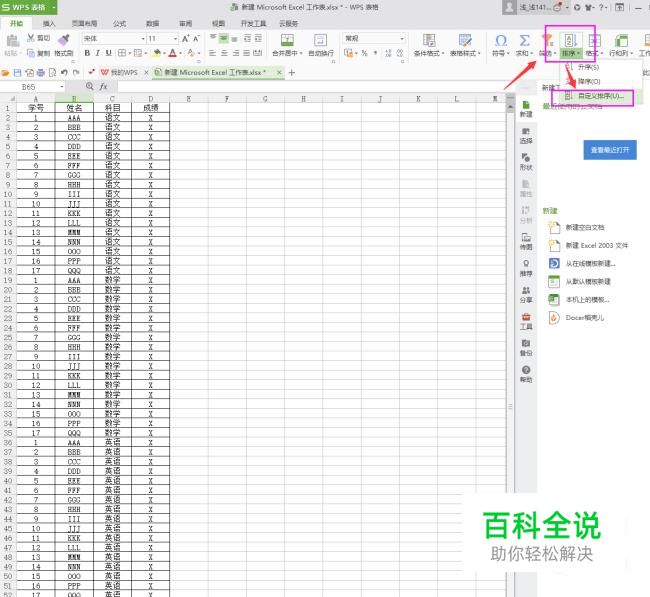650x597 pixels.
Task: Click the Sort (排序) A-Z icon
Action: pyautogui.click(x=571, y=41)
